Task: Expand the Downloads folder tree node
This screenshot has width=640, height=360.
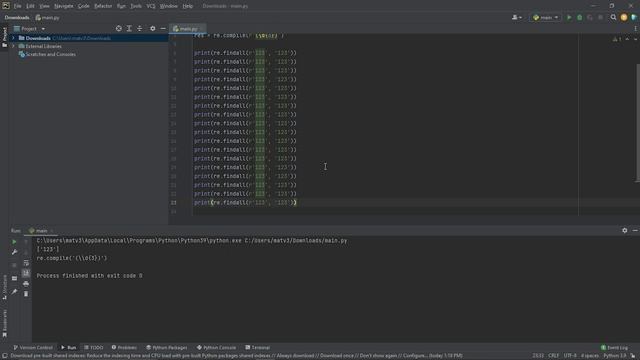Action: (x=13, y=38)
